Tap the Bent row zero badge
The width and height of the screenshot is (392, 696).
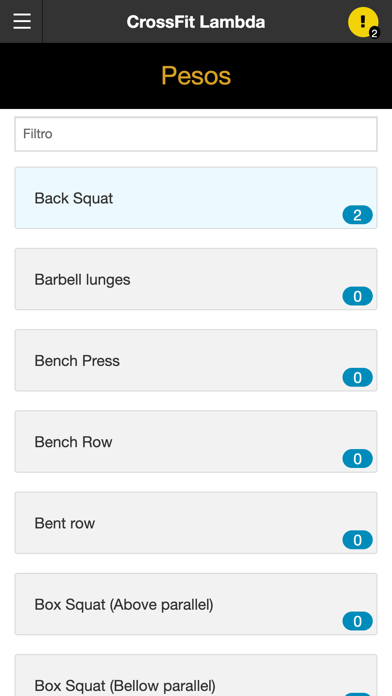pyautogui.click(x=357, y=540)
